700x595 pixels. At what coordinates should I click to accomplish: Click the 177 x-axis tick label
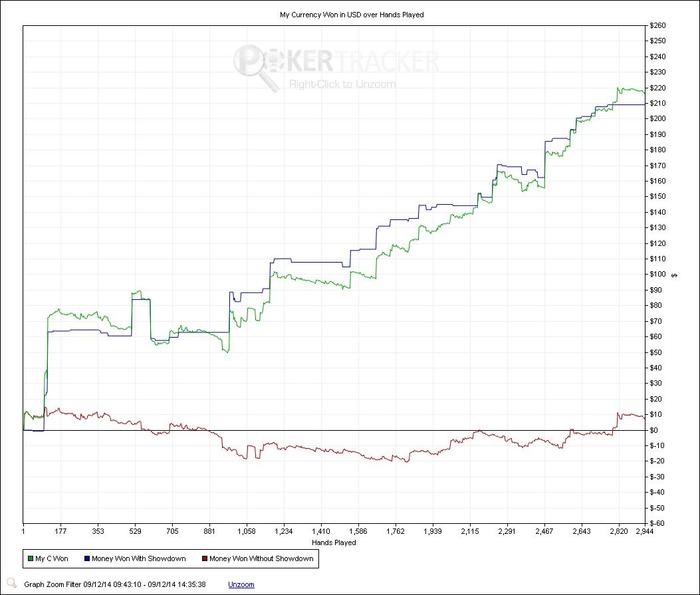click(x=60, y=531)
